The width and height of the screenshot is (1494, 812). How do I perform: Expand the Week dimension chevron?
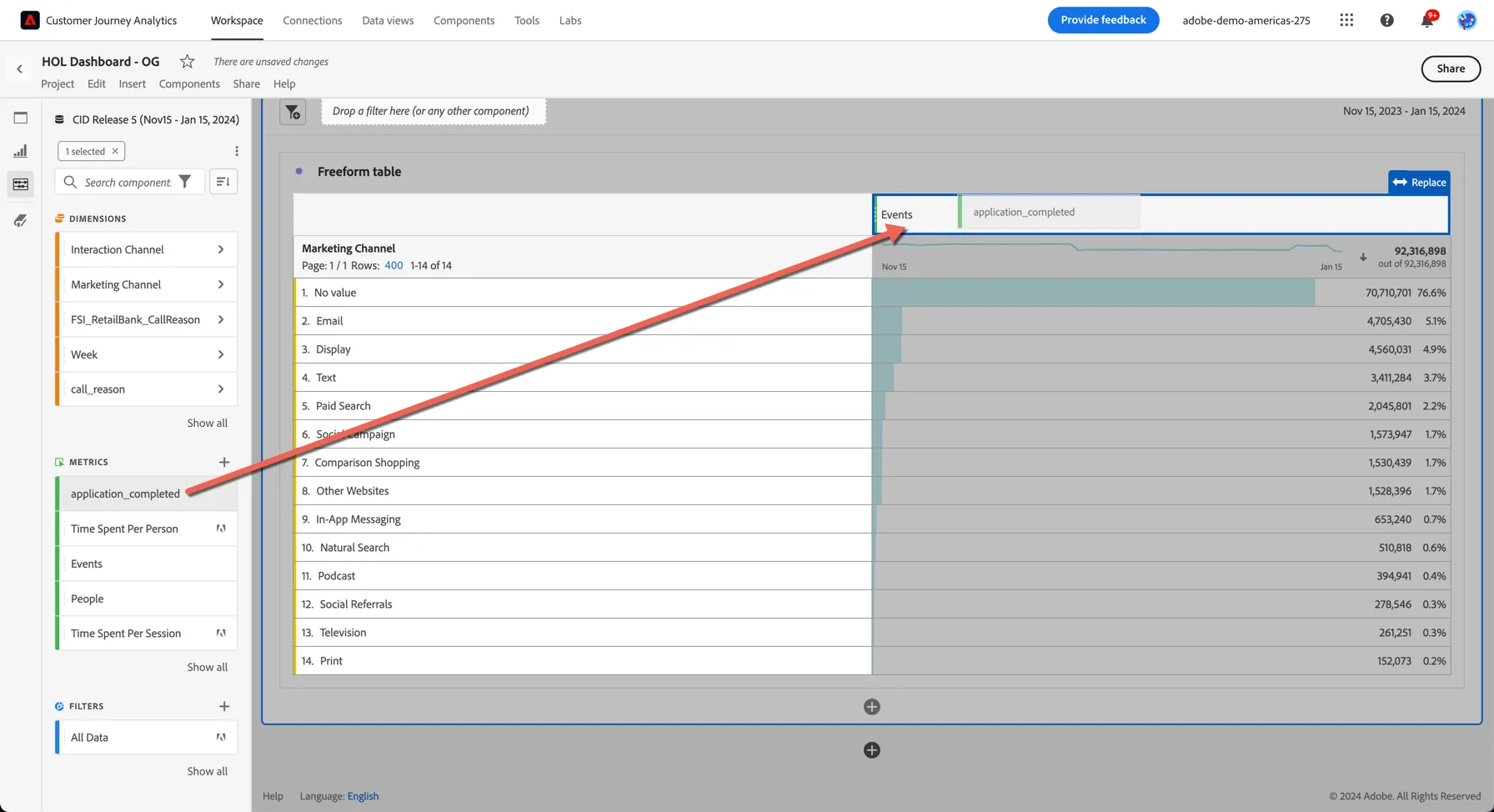pyautogui.click(x=221, y=354)
